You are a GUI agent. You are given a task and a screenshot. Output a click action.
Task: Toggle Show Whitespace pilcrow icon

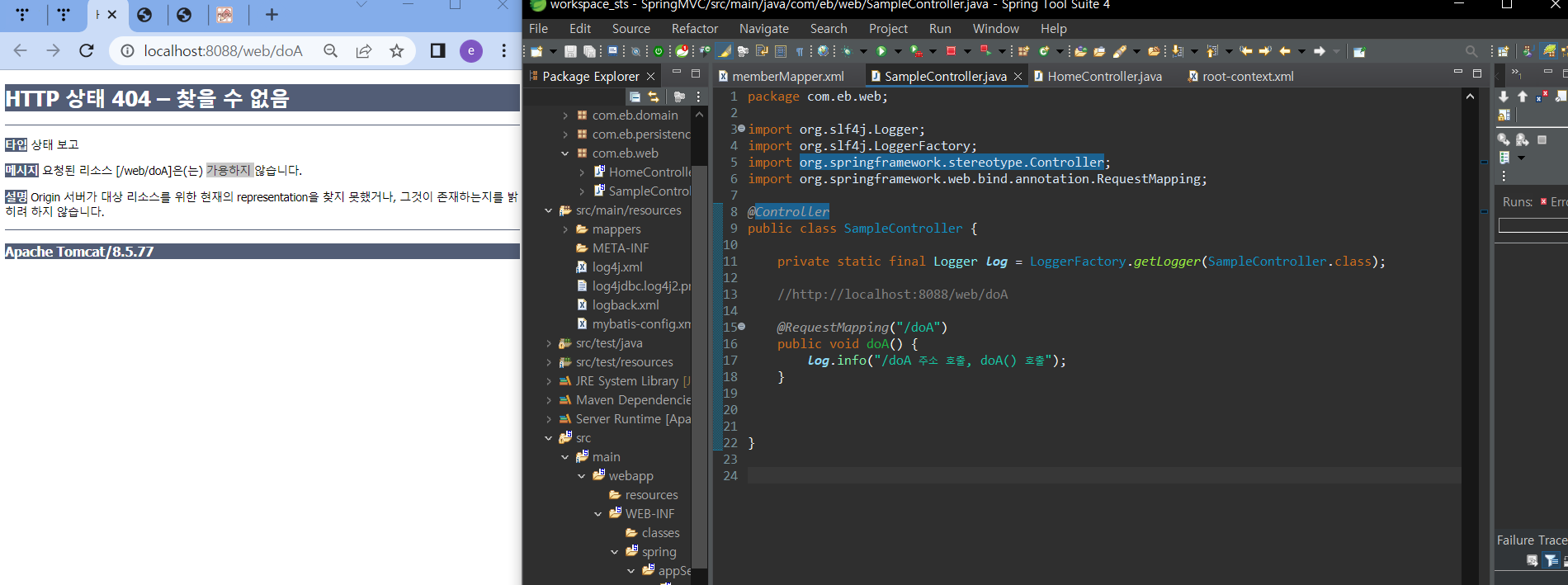[800, 52]
